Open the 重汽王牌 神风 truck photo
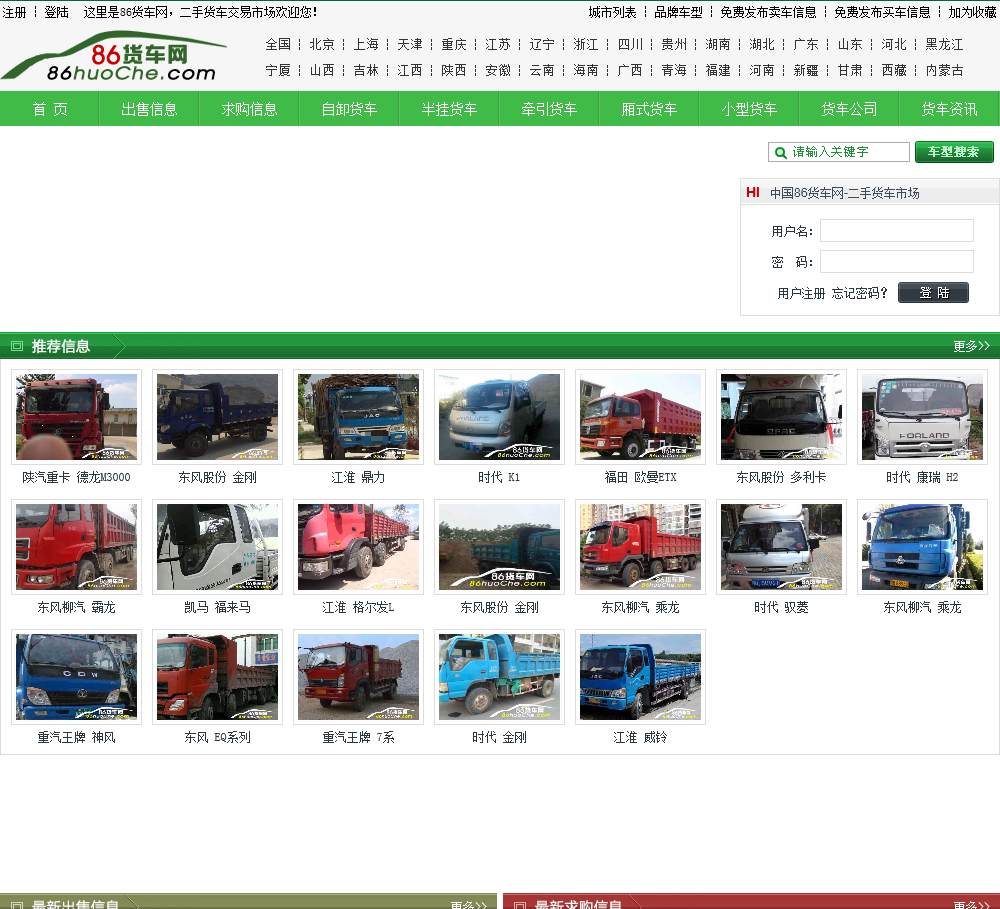The width and height of the screenshot is (1000, 909). point(77,677)
